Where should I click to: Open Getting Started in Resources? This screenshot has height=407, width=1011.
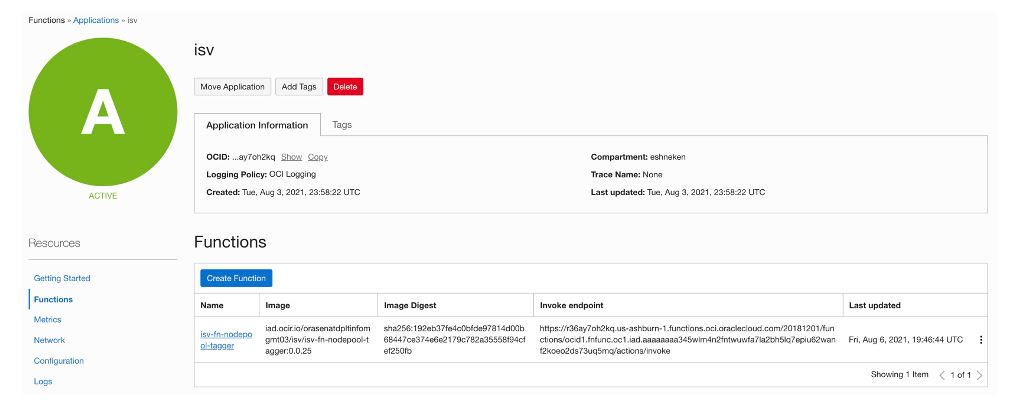click(62, 278)
